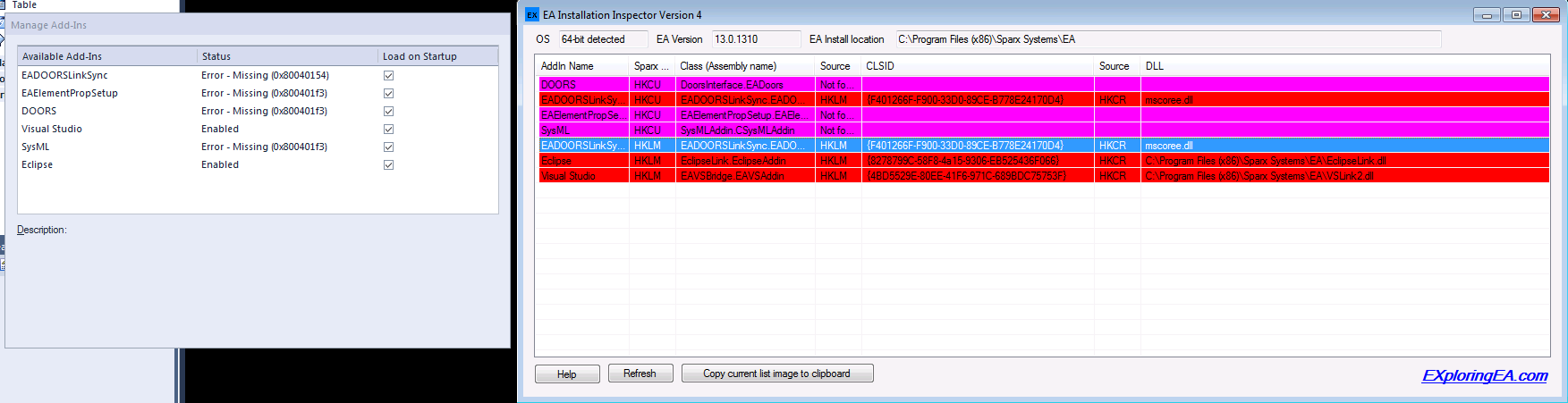Viewport: 1568px width, 403px height.
Task: Click the Refresh button
Action: click(640, 374)
